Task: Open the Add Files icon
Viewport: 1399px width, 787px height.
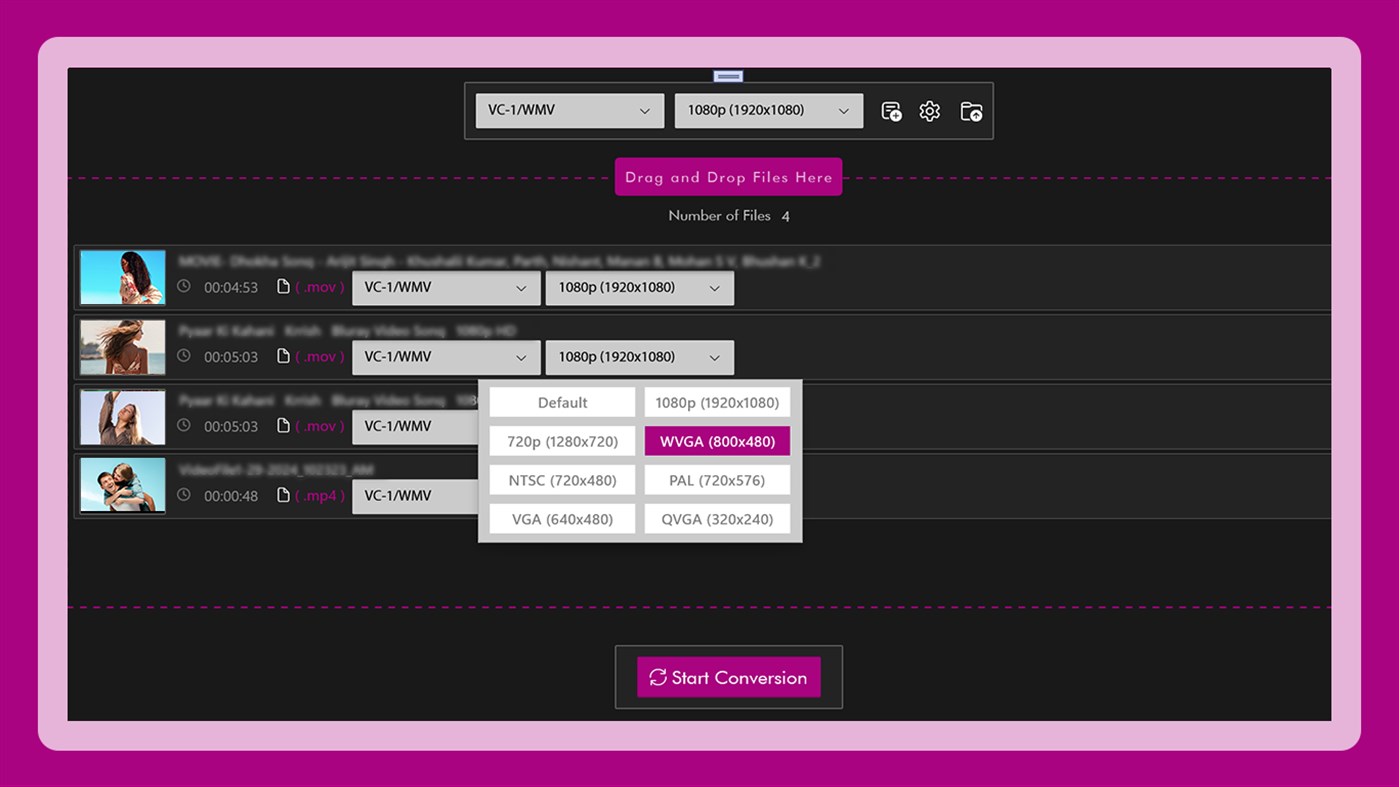Action: coord(890,110)
